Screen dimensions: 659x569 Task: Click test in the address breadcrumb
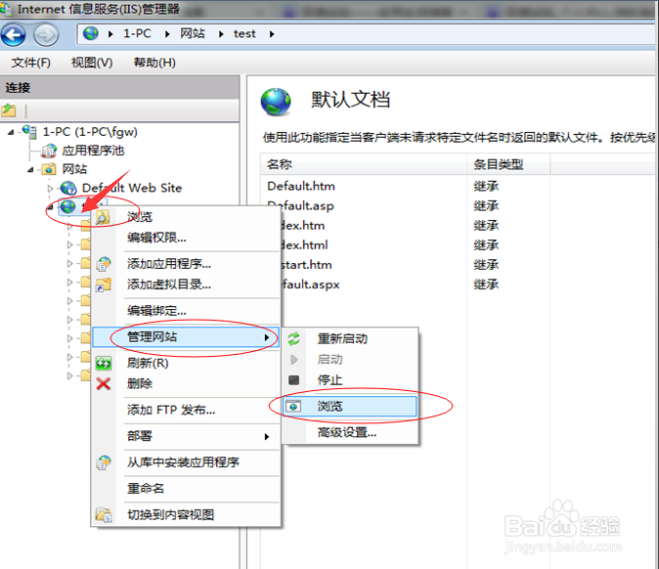(x=244, y=34)
